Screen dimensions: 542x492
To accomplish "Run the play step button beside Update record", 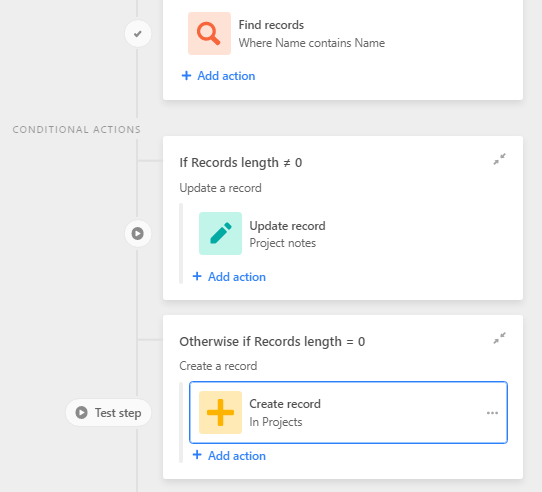I will 138,233.
